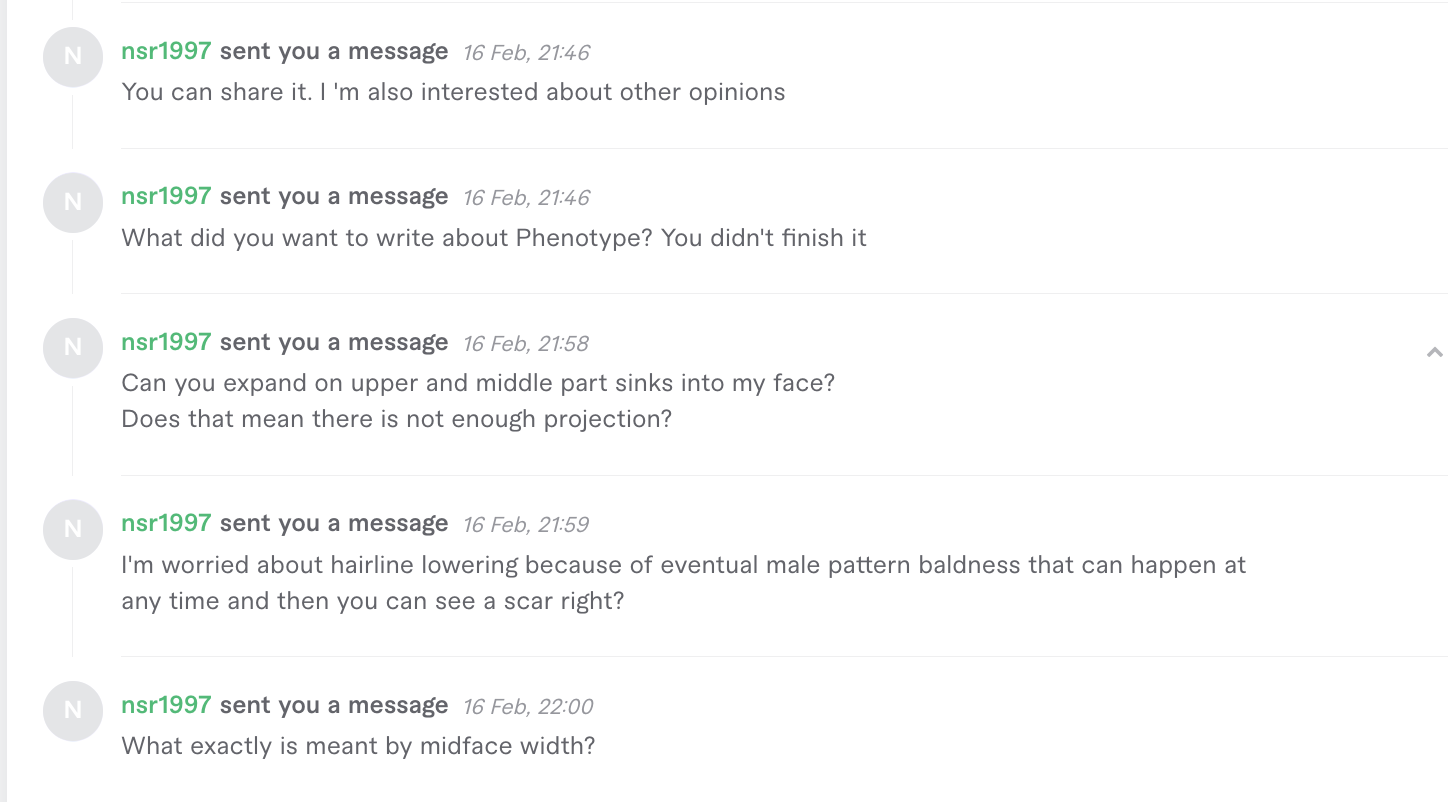Open the nsr1997 link above the Phenotype message
Screen dimensions: 1448x802
(166, 196)
